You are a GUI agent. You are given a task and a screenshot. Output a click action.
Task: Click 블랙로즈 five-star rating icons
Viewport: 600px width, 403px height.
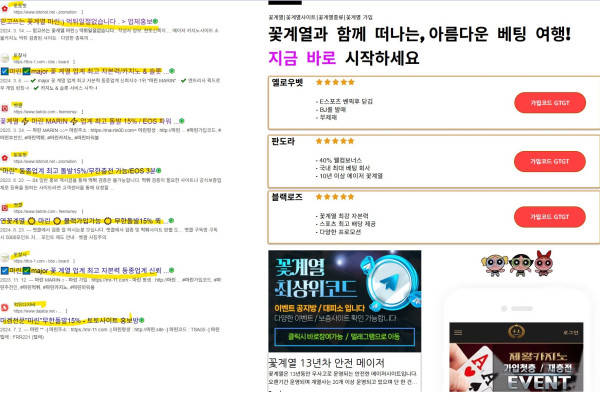(335, 198)
